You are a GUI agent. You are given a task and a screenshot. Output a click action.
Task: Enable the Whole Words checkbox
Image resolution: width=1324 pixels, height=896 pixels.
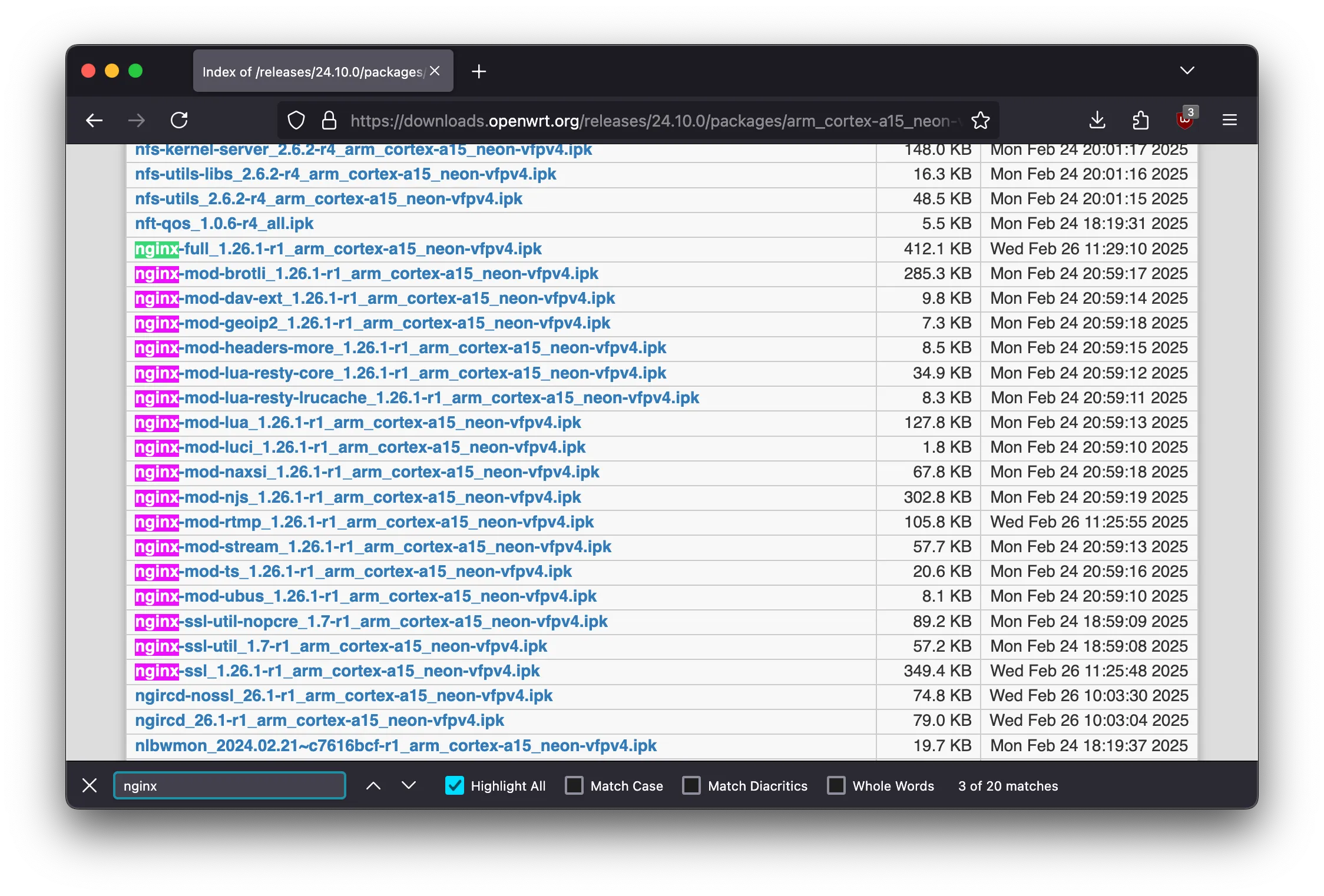pos(836,786)
